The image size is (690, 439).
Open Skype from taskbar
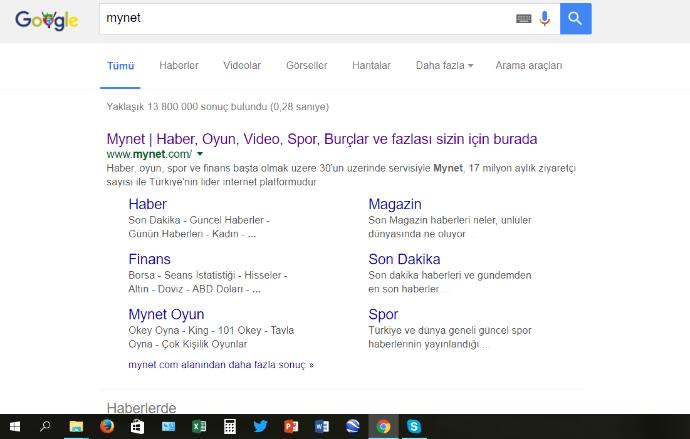point(414,426)
